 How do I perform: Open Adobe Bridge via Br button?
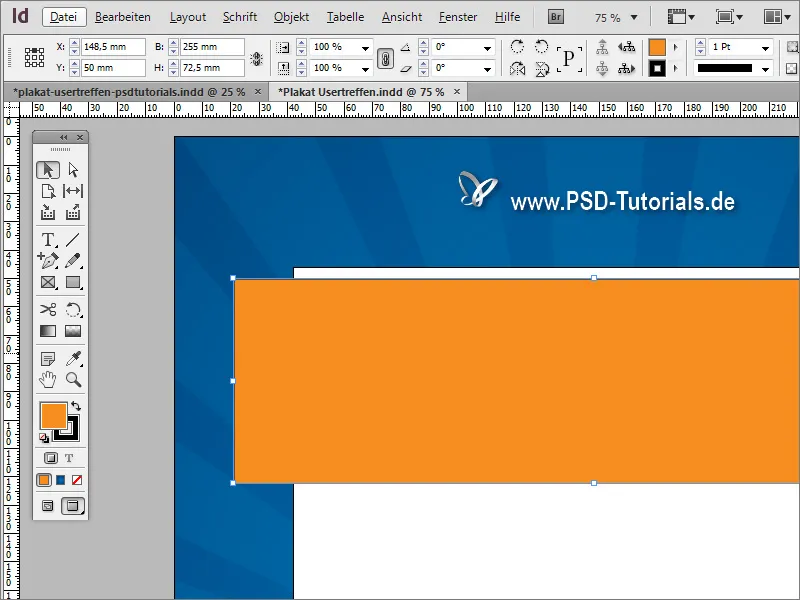(555, 17)
